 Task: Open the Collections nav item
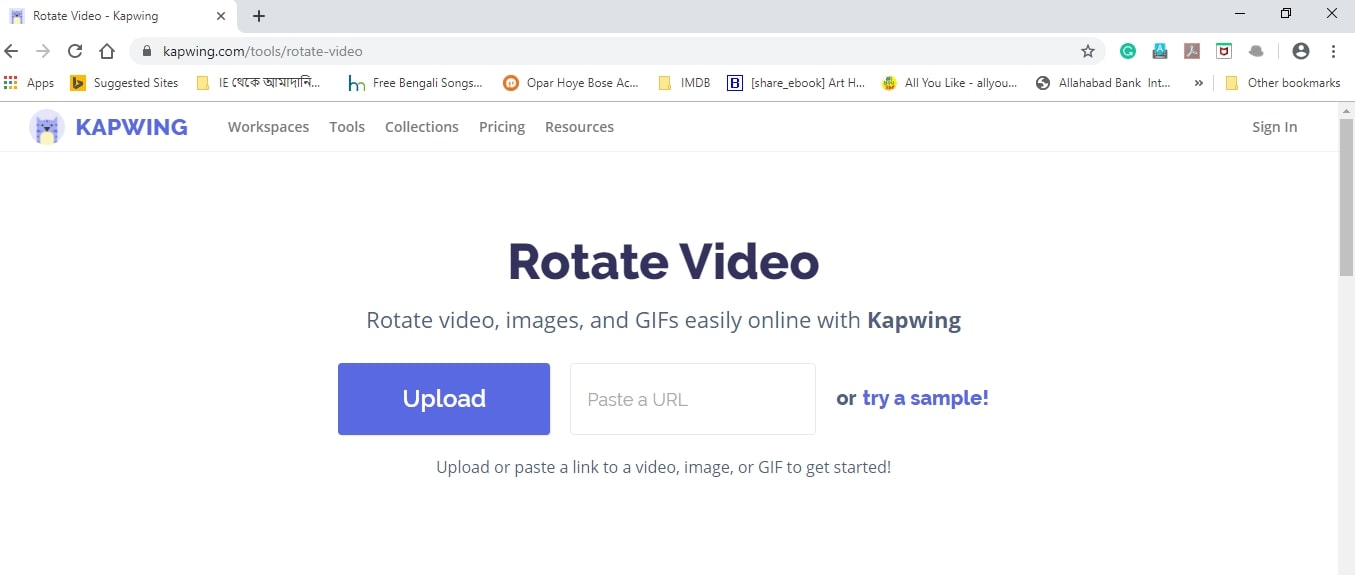click(422, 127)
